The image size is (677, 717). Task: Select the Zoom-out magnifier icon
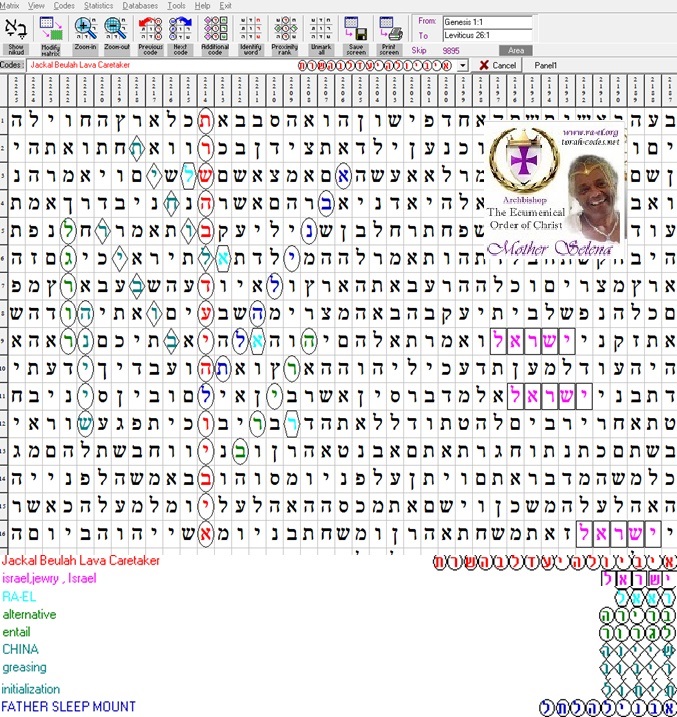click(116, 35)
